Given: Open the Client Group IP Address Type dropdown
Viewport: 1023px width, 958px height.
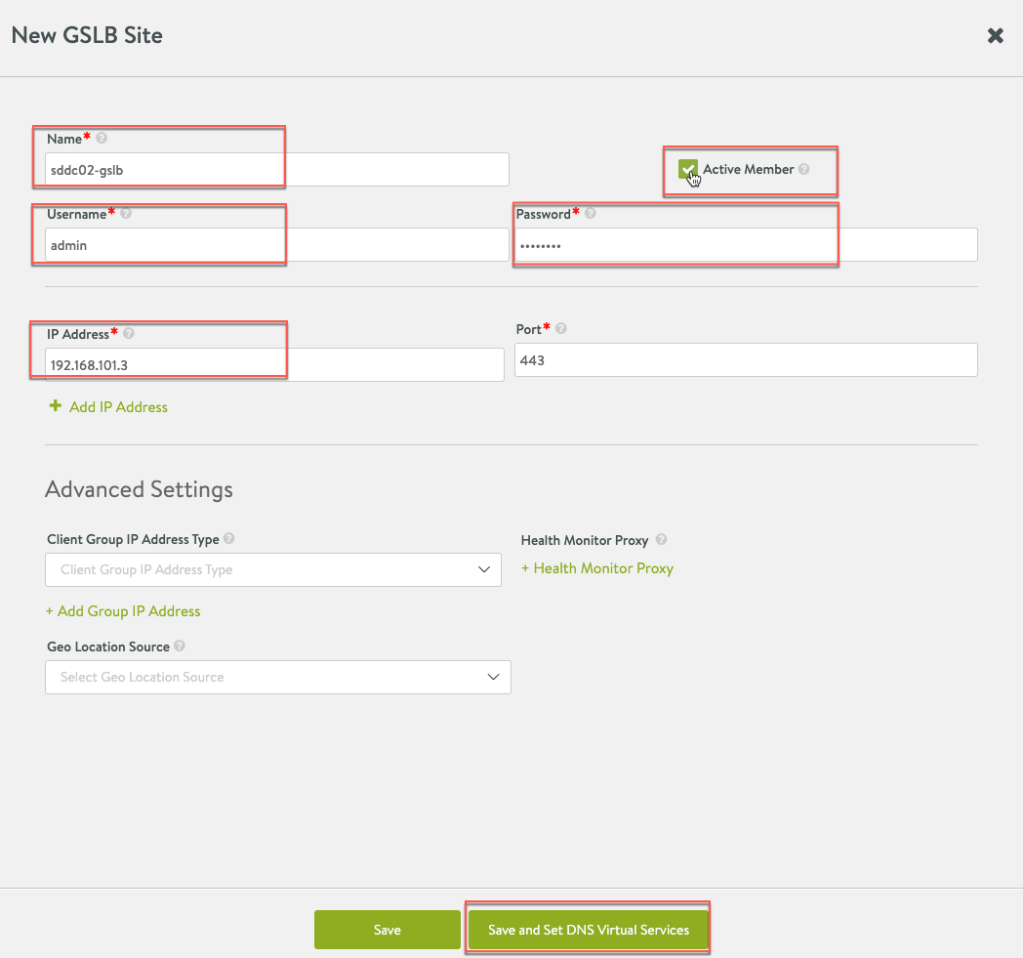Looking at the screenshot, I should [273, 570].
